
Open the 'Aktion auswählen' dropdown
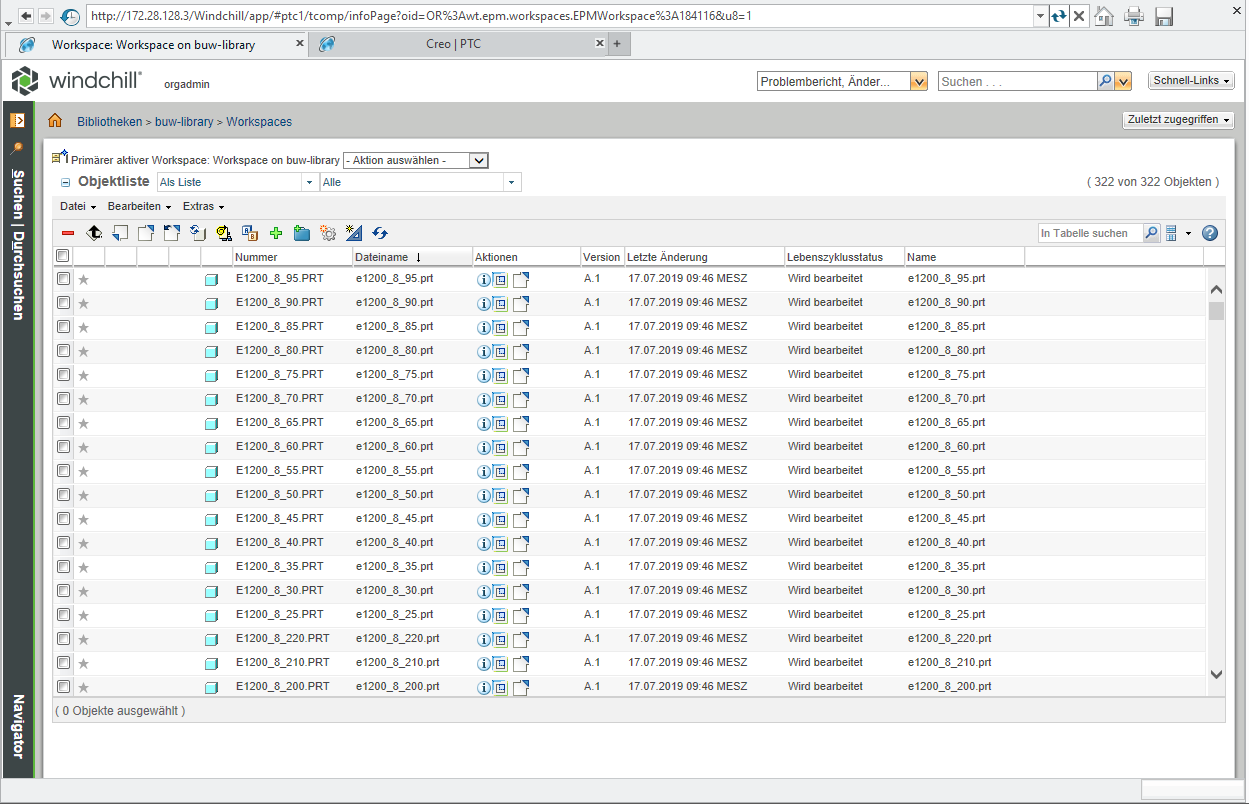(416, 160)
